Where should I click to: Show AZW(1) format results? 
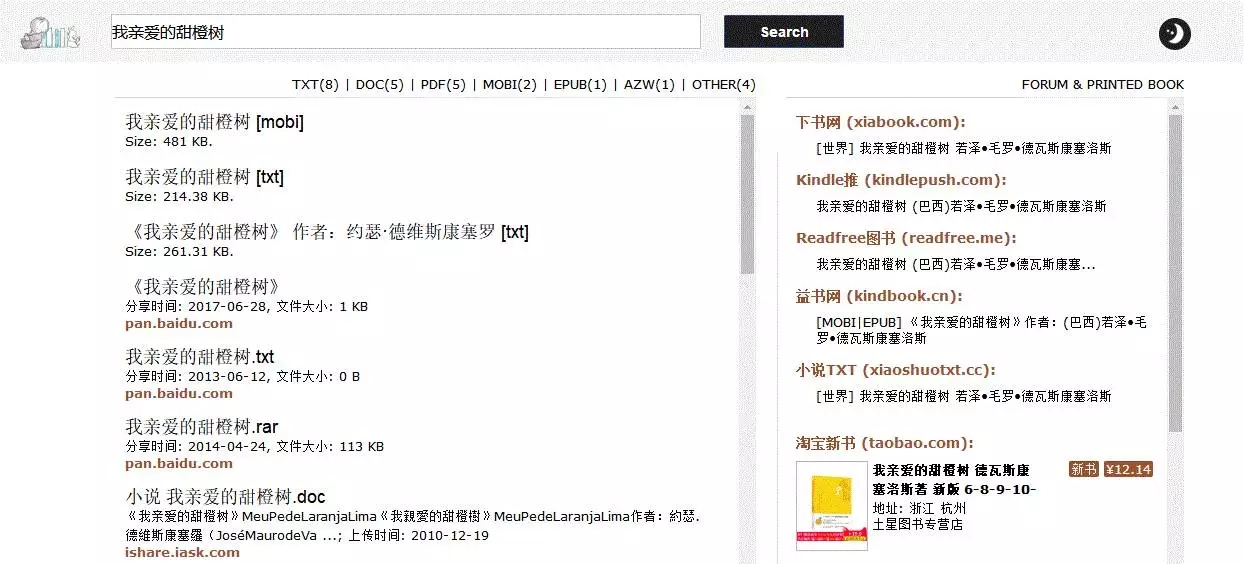[649, 85]
